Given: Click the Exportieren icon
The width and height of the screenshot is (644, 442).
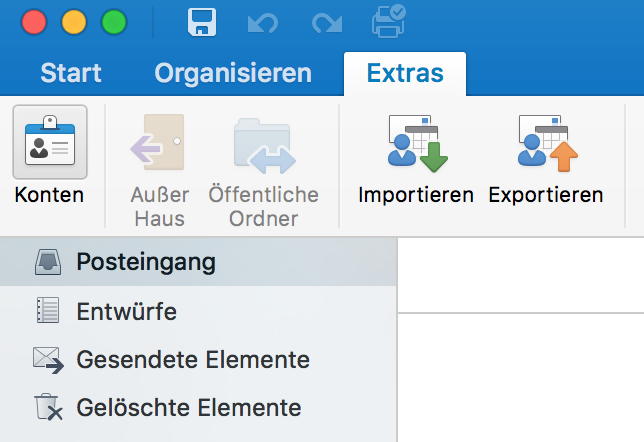Looking at the screenshot, I should point(546,144).
